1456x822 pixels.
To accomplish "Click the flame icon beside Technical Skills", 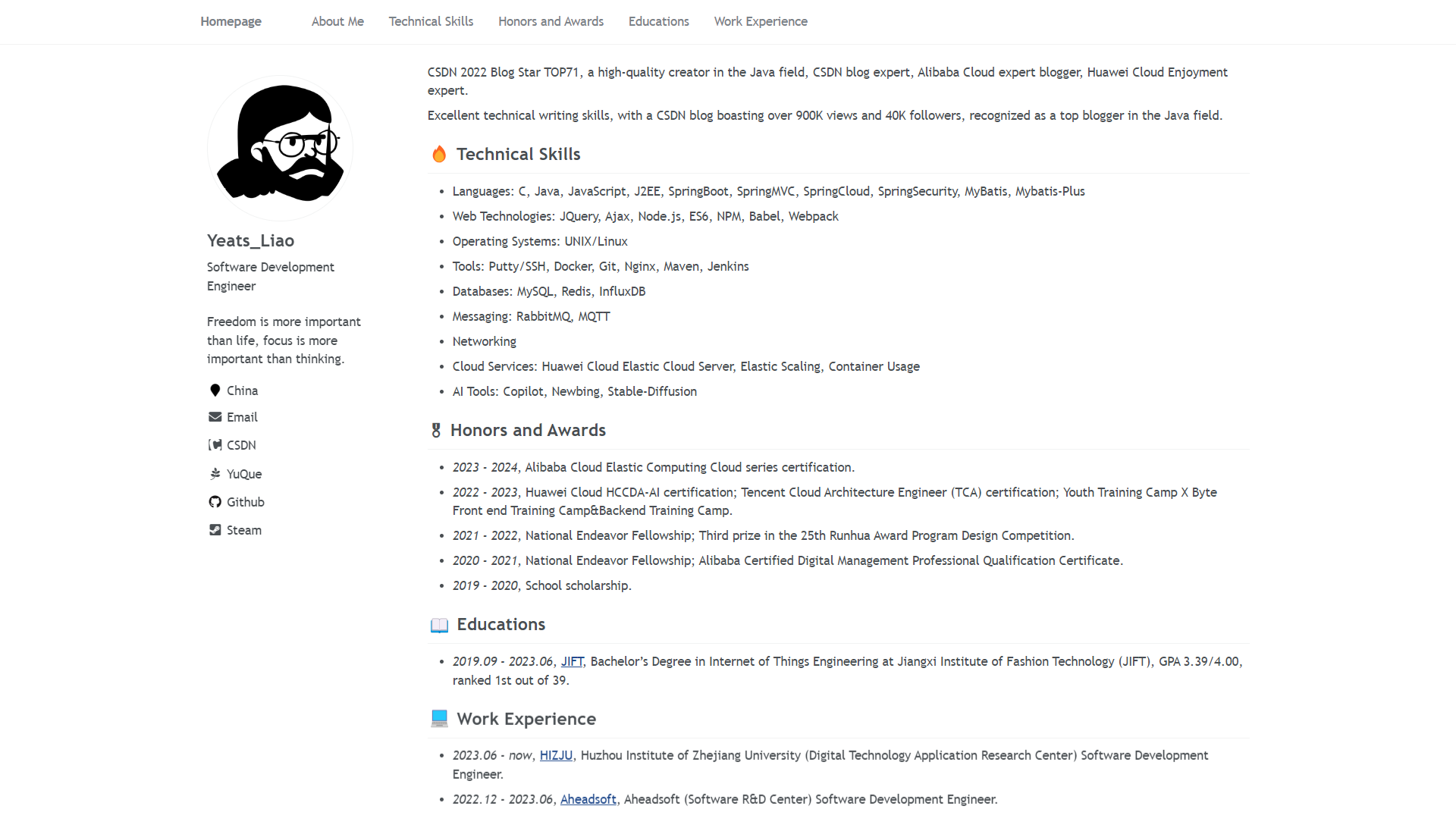I will 439,154.
